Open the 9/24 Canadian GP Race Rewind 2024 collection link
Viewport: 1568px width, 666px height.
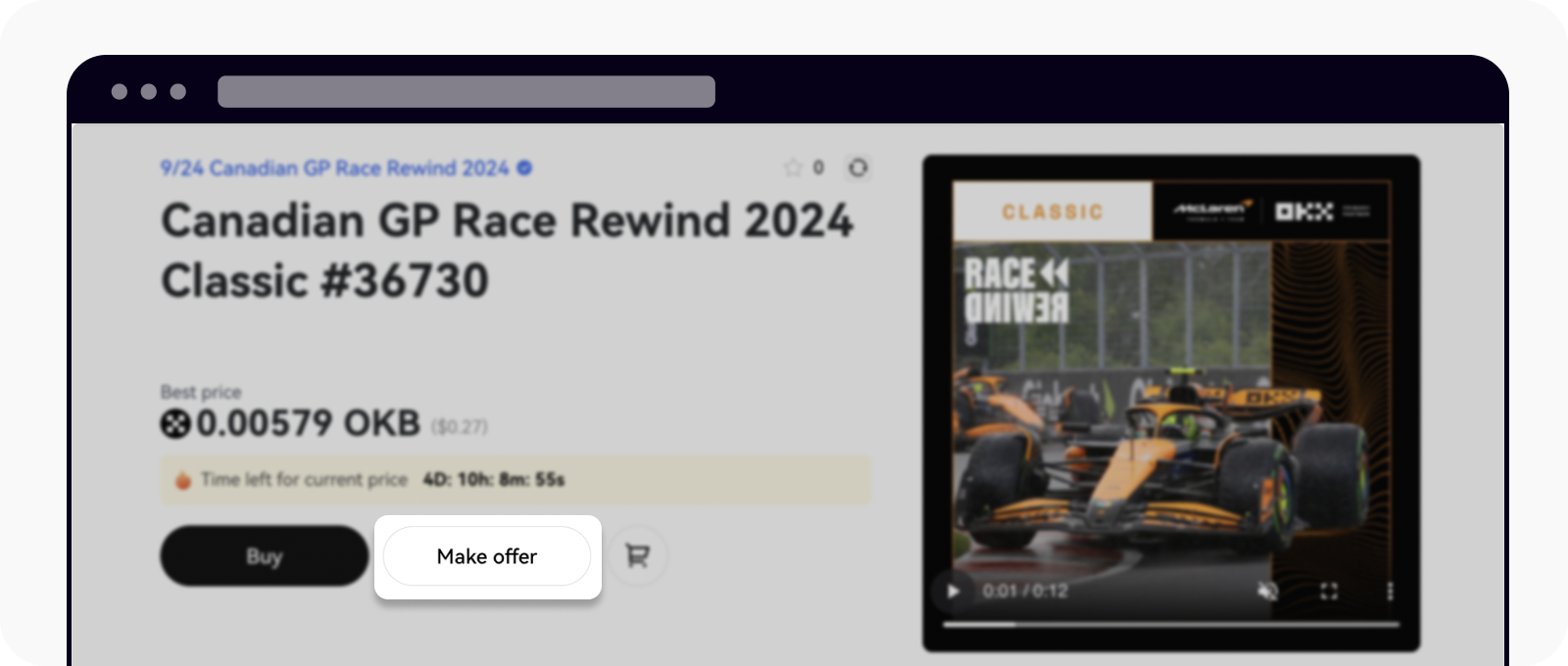click(335, 168)
